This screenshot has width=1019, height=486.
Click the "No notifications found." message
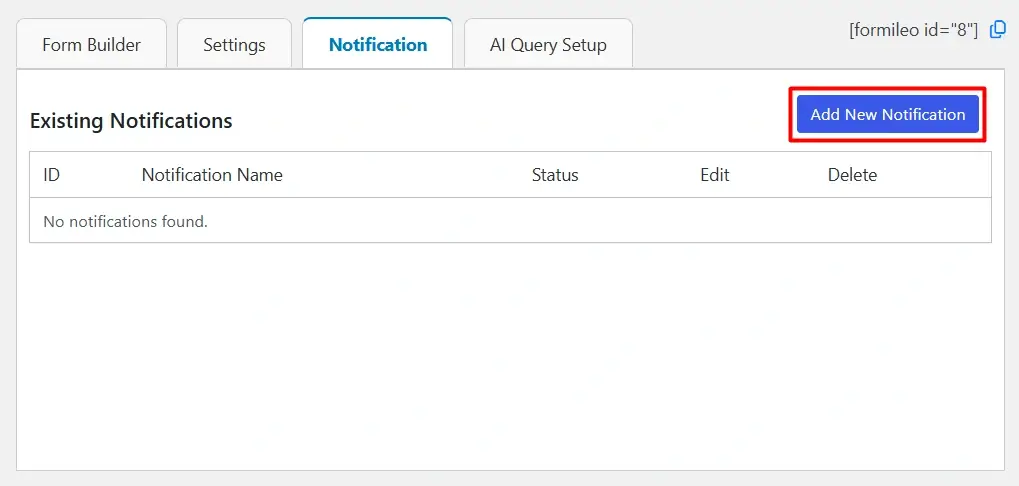(125, 221)
